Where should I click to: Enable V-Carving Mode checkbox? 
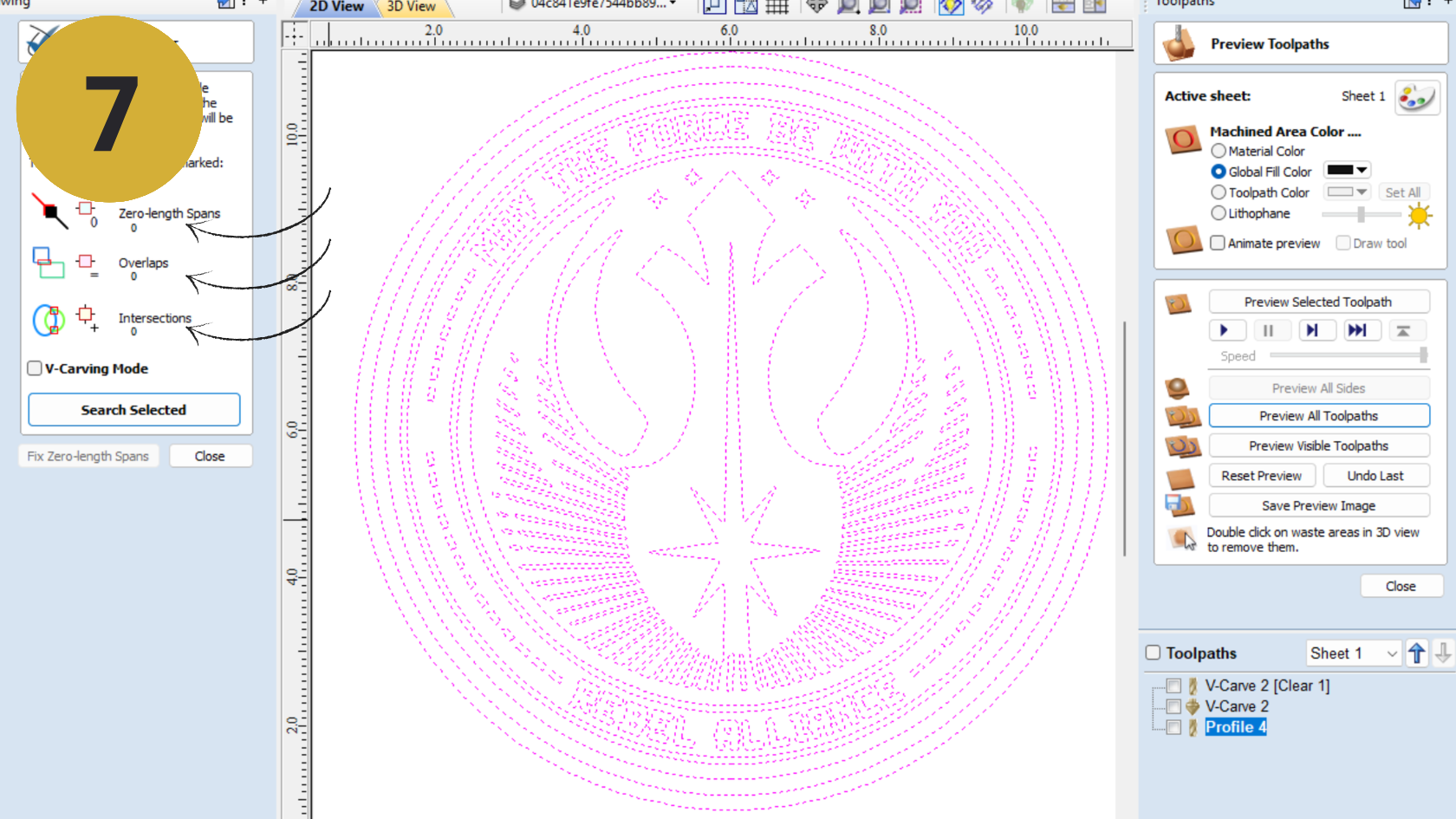click(x=35, y=368)
